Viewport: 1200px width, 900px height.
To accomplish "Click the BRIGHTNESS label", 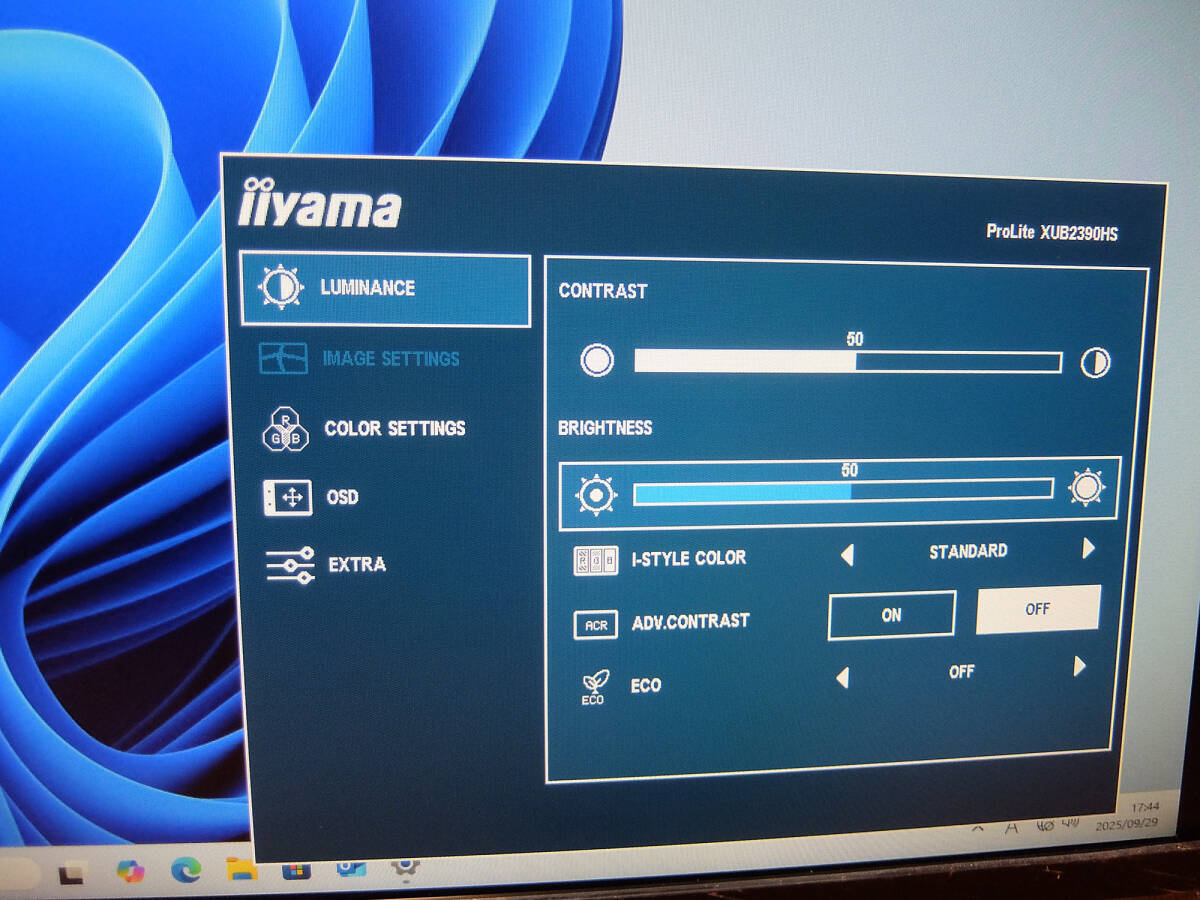I will pyautogui.click(x=605, y=427).
